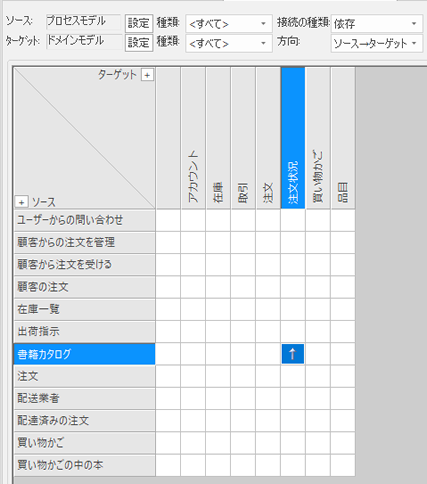The height and width of the screenshot is (484, 427).
Task: Click the ターゲット field showing ドメインモデル
Action: click(x=84, y=41)
